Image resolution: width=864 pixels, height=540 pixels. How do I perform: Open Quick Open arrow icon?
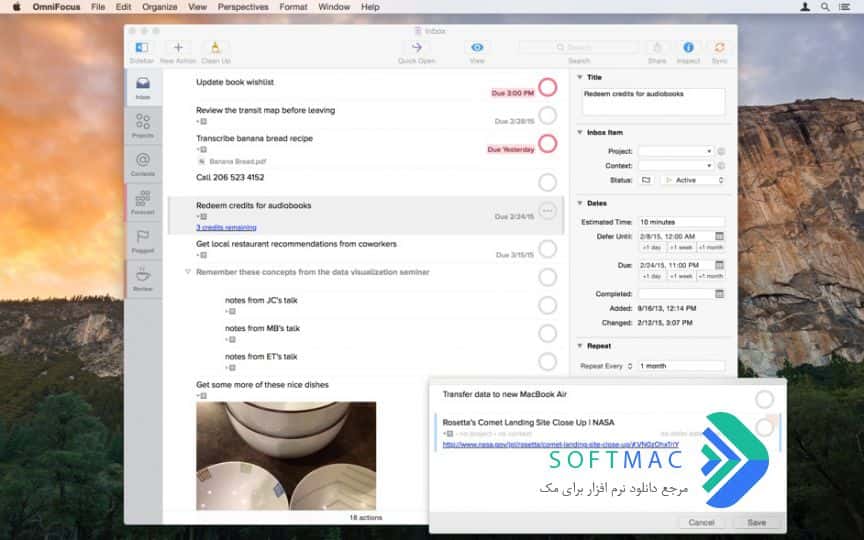tap(417, 48)
